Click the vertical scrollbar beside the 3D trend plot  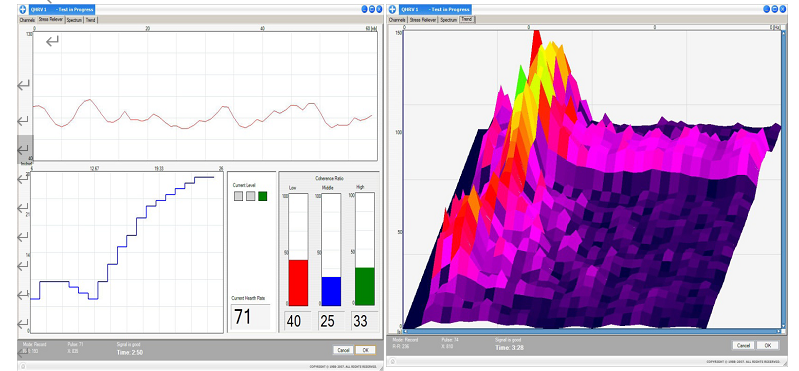coord(784,178)
